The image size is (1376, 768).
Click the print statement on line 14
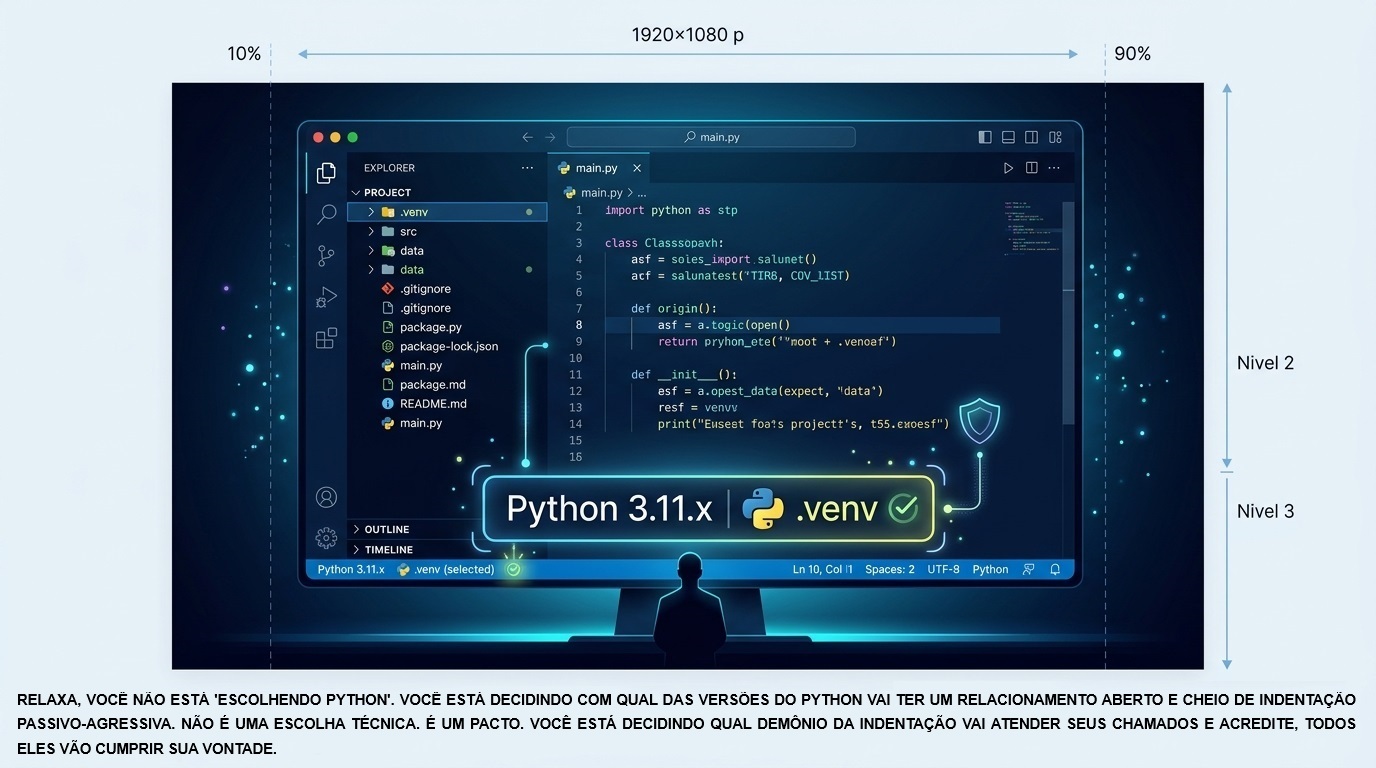coord(804,423)
